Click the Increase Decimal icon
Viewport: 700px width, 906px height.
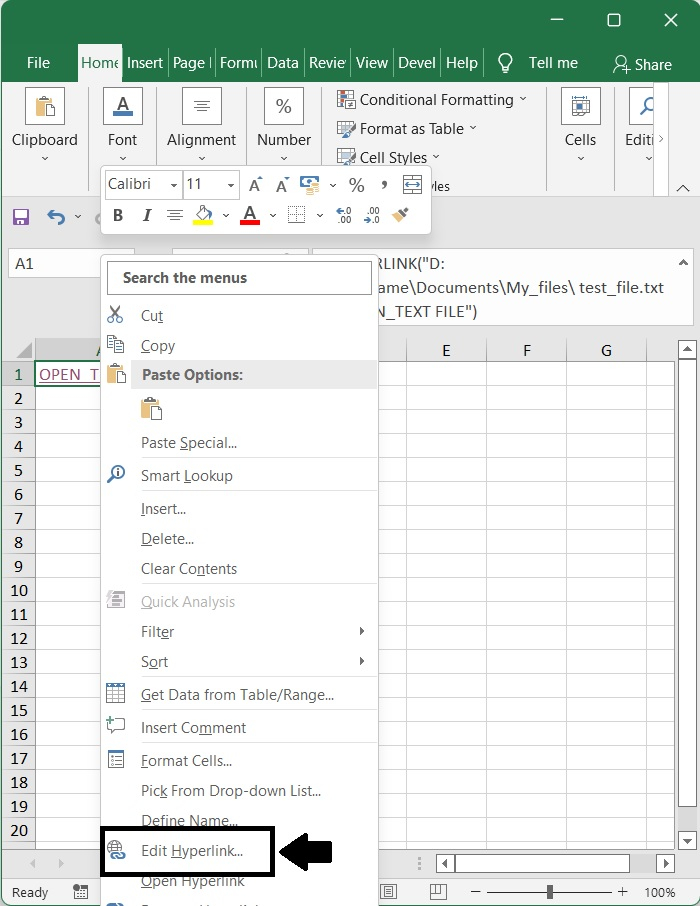click(x=344, y=215)
